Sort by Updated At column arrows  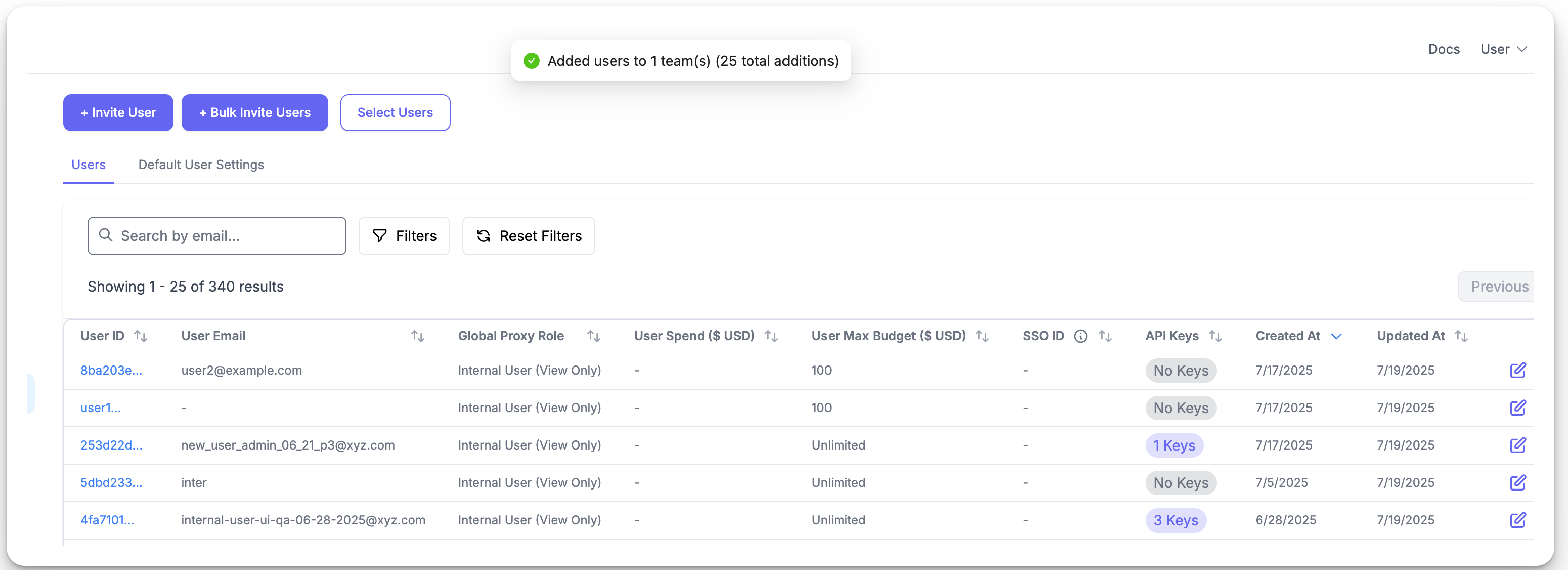click(1461, 336)
